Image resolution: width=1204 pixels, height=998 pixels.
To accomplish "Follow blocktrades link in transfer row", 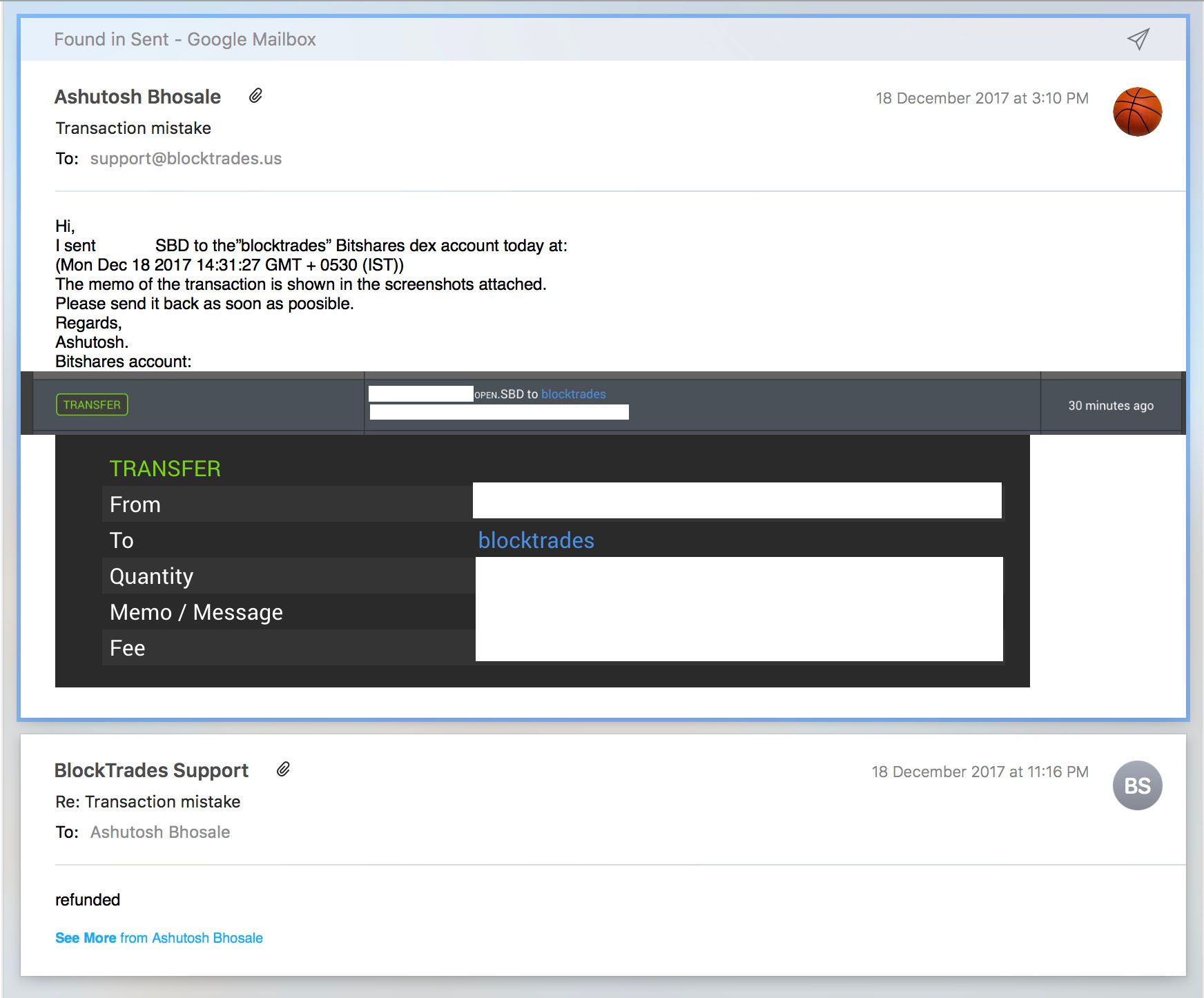I will (x=574, y=394).
